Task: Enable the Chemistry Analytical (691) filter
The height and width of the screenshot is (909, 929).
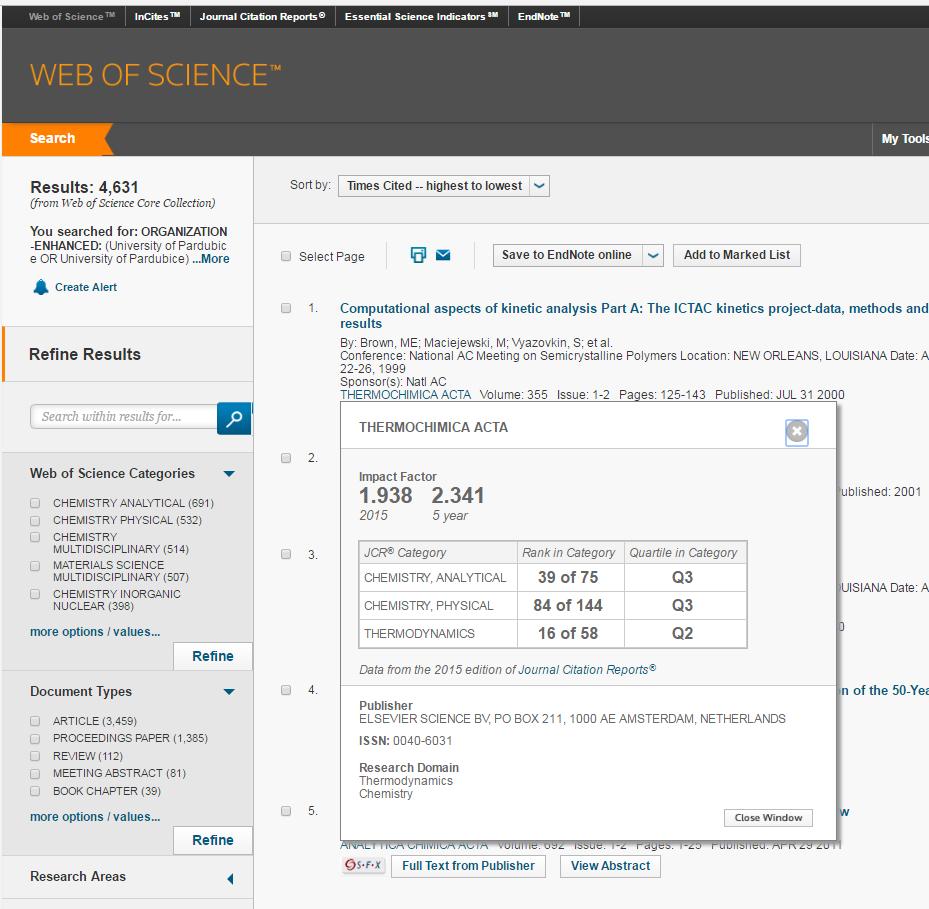Action: 35,503
